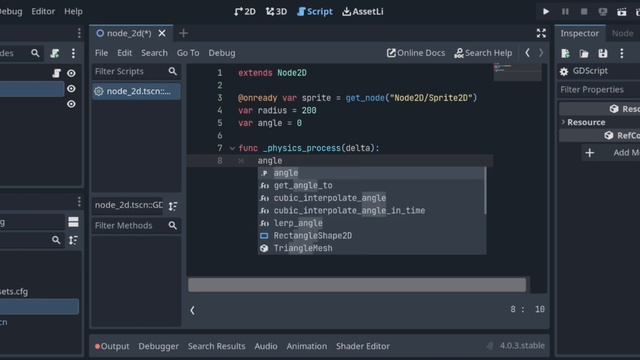The height and width of the screenshot is (360, 640).
Task: Choose 'cubic_interpolate_angle_in_time' suggestion
Action: [371, 211]
